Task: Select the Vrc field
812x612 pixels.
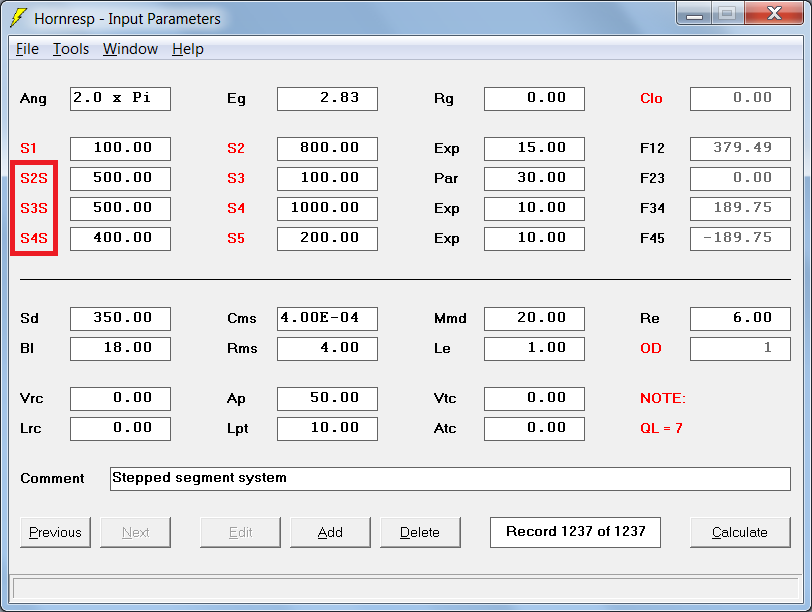Action: point(120,399)
